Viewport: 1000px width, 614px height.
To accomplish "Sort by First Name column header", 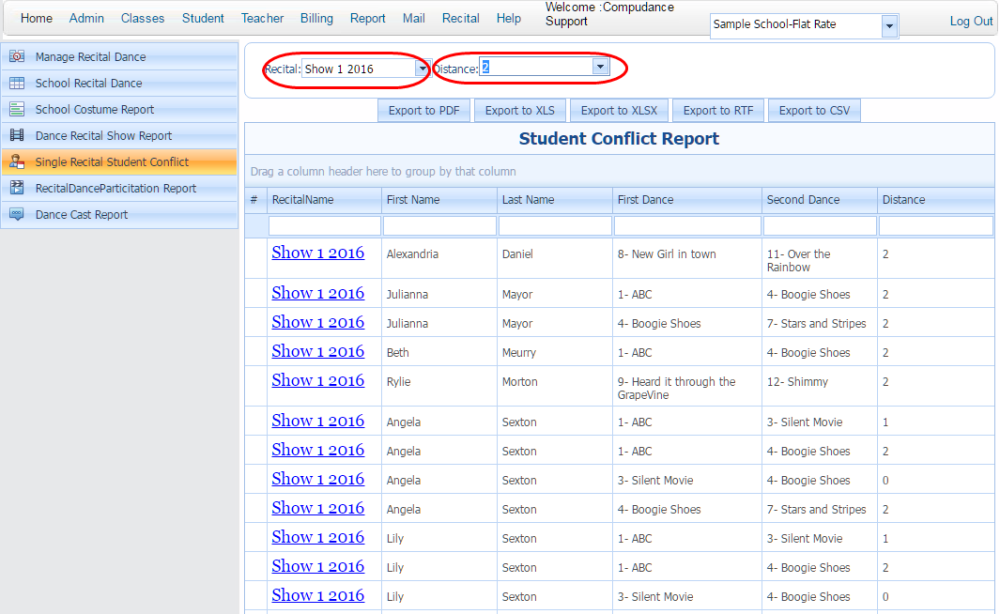I will click(x=439, y=200).
